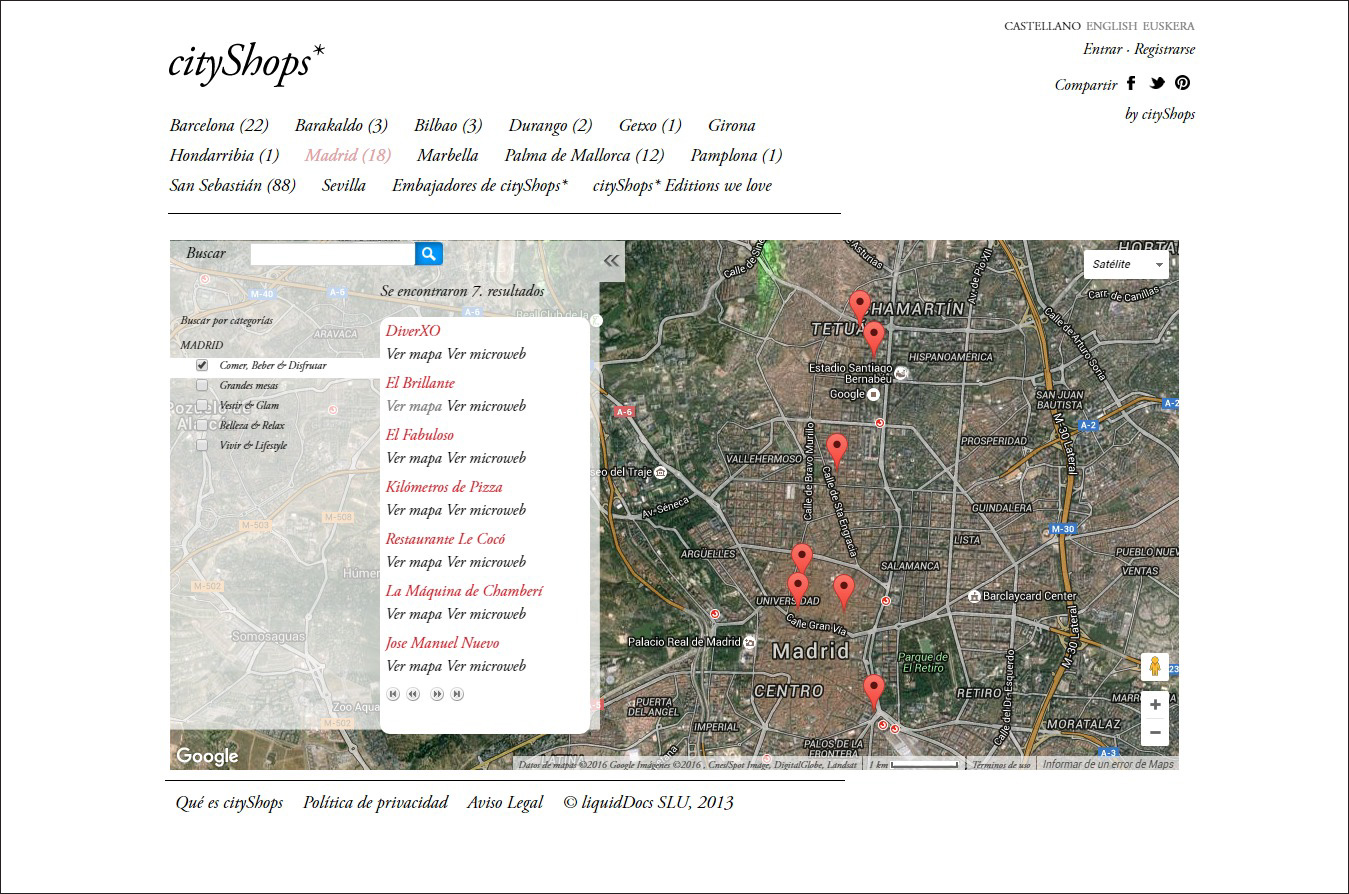Open Aviso Legal link
Viewport: 1349px width, 894px height.
[505, 802]
